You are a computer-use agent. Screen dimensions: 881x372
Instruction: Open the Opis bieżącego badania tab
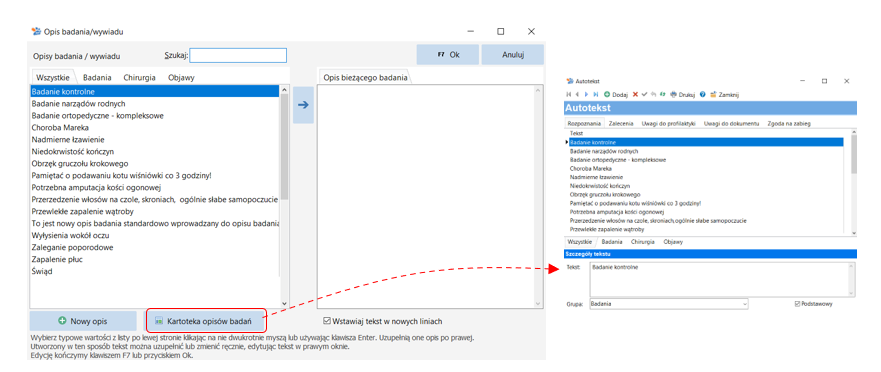pyautogui.click(x=366, y=78)
